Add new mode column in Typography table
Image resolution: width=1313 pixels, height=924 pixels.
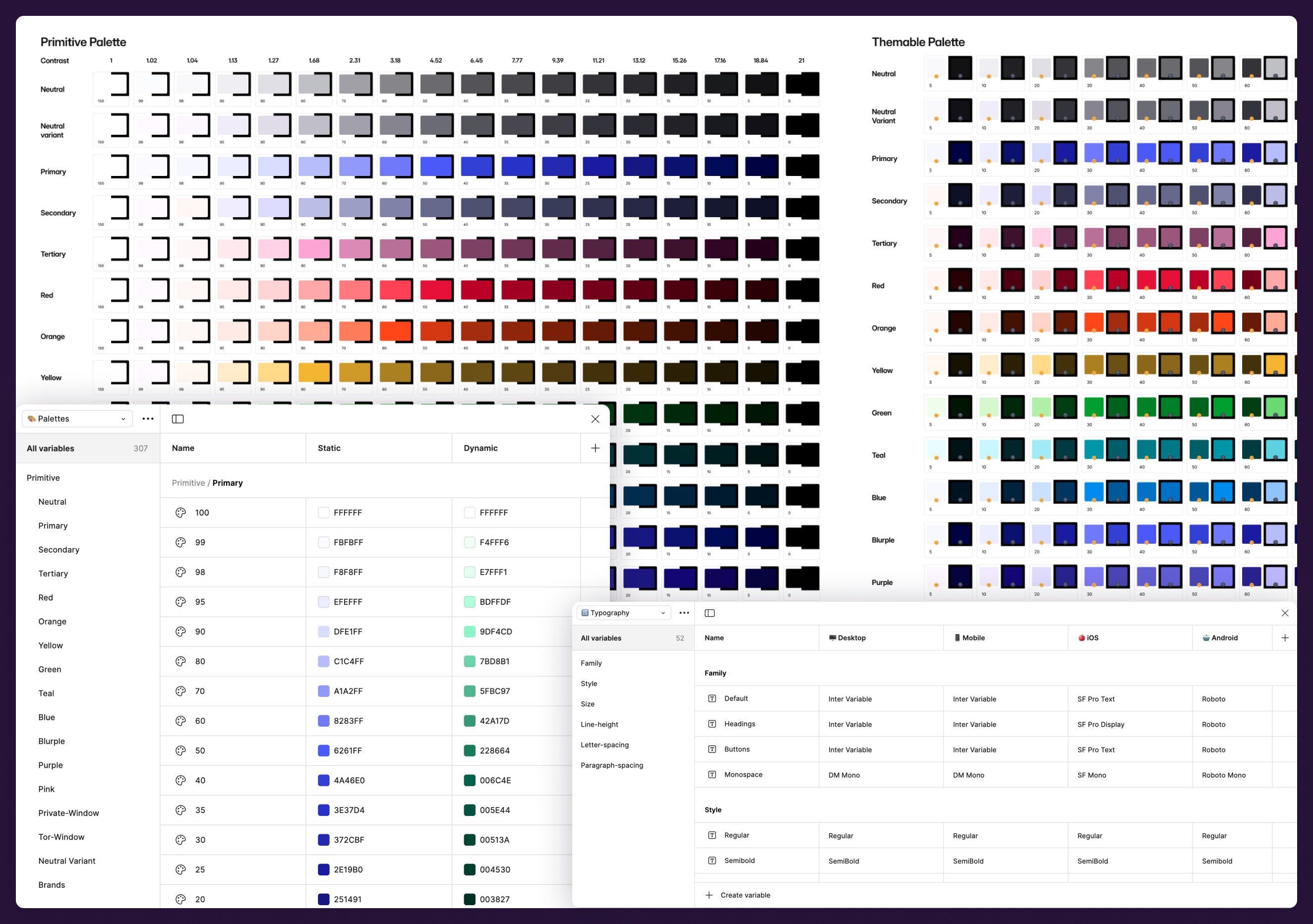tap(1285, 638)
